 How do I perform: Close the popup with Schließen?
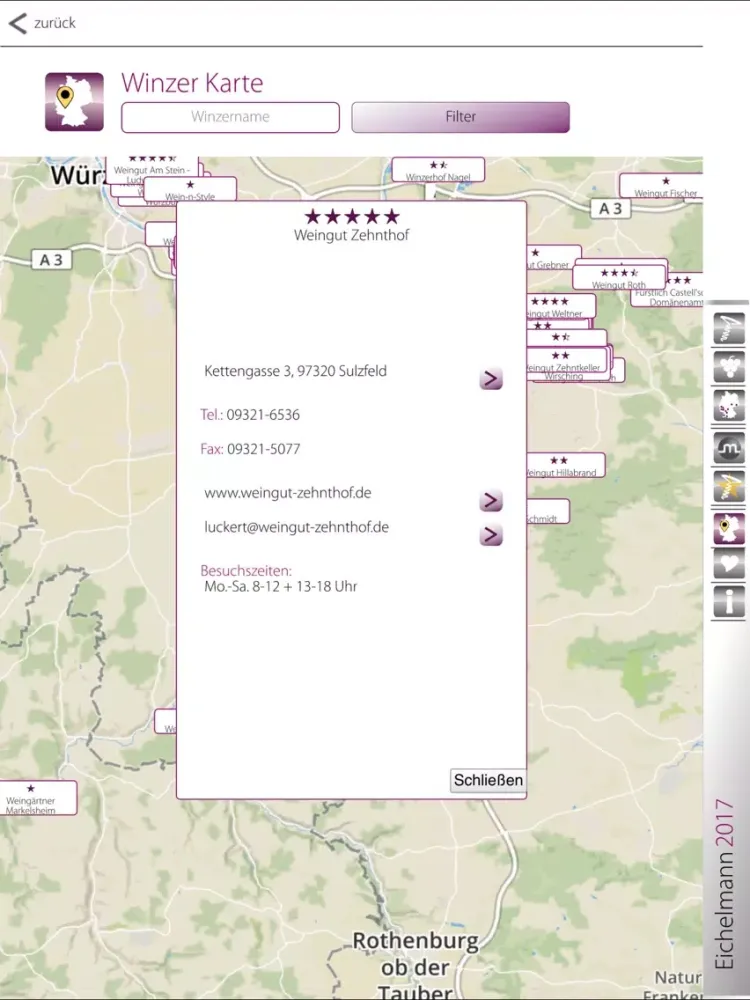coord(488,781)
